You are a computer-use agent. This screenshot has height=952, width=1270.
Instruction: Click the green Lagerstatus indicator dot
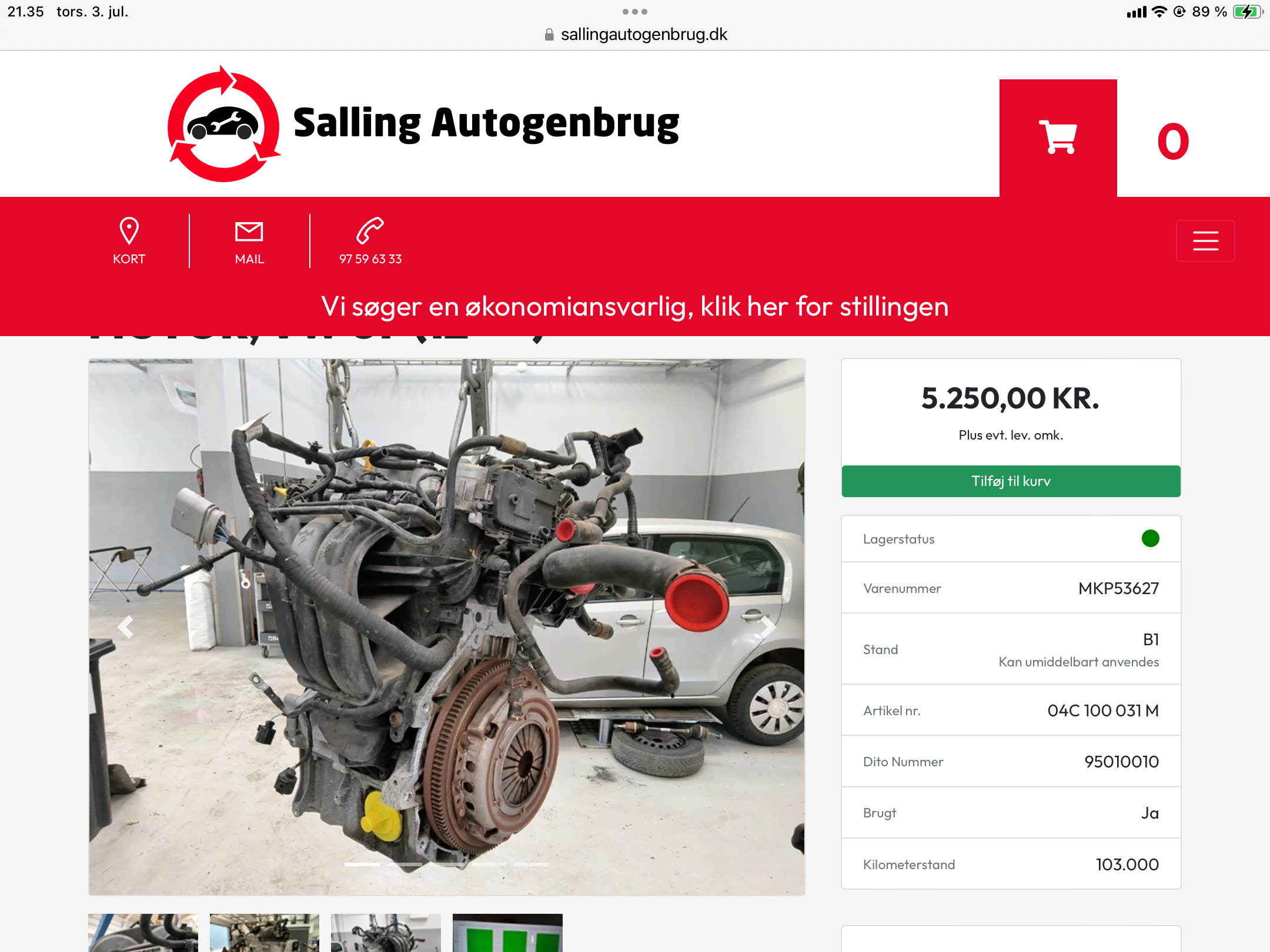1150,538
